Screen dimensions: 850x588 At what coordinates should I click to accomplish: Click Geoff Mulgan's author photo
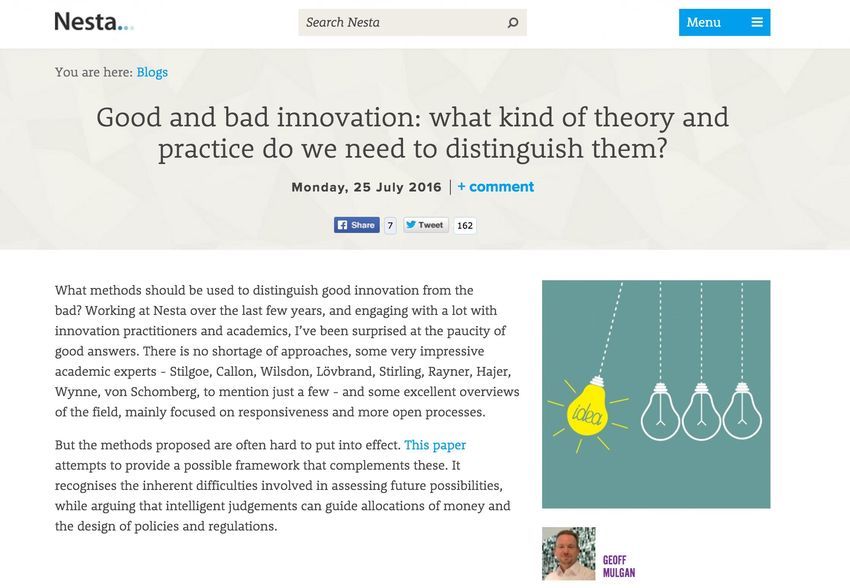569,554
